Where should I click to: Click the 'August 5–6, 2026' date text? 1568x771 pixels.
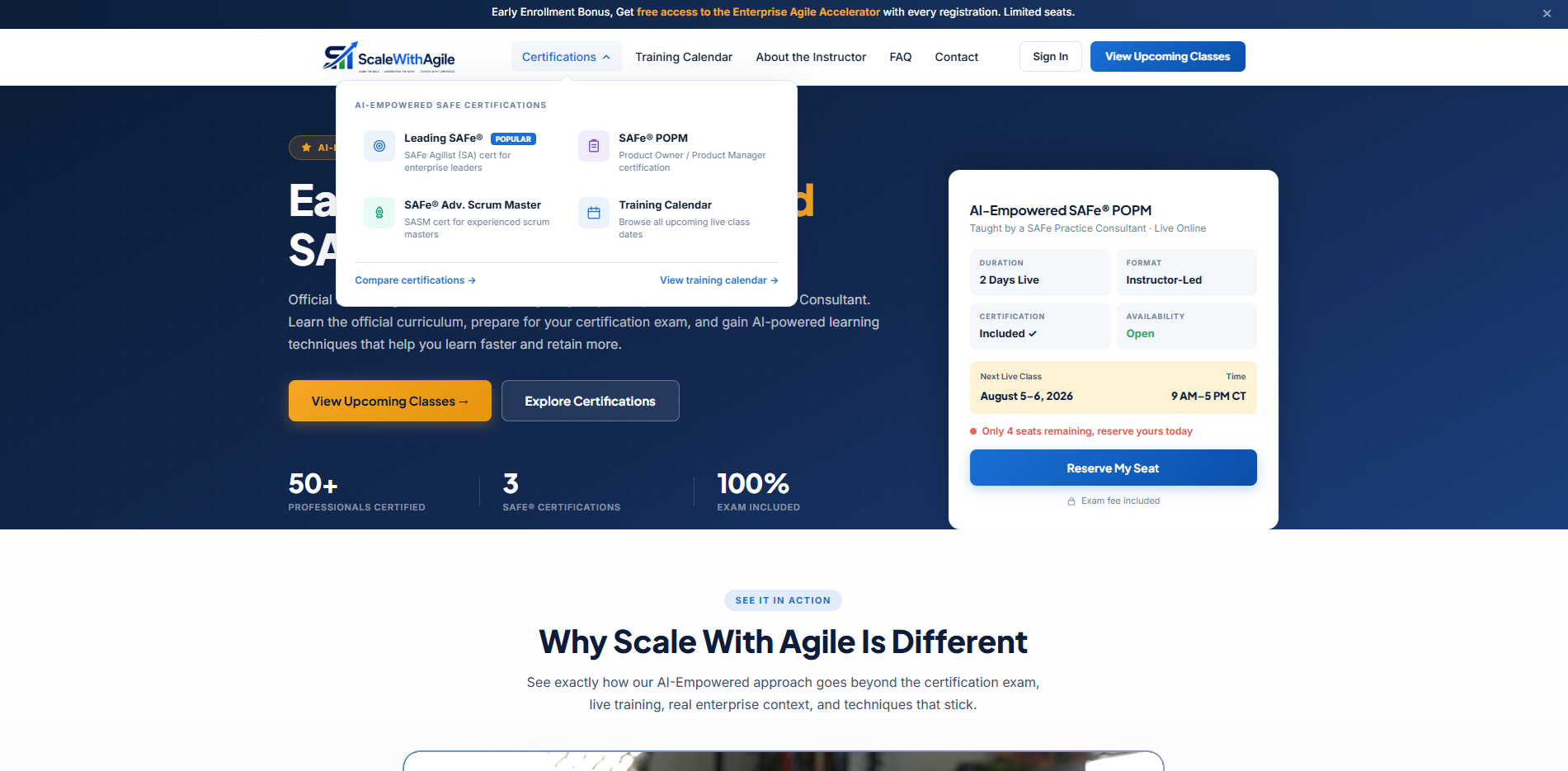pyautogui.click(x=1026, y=397)
